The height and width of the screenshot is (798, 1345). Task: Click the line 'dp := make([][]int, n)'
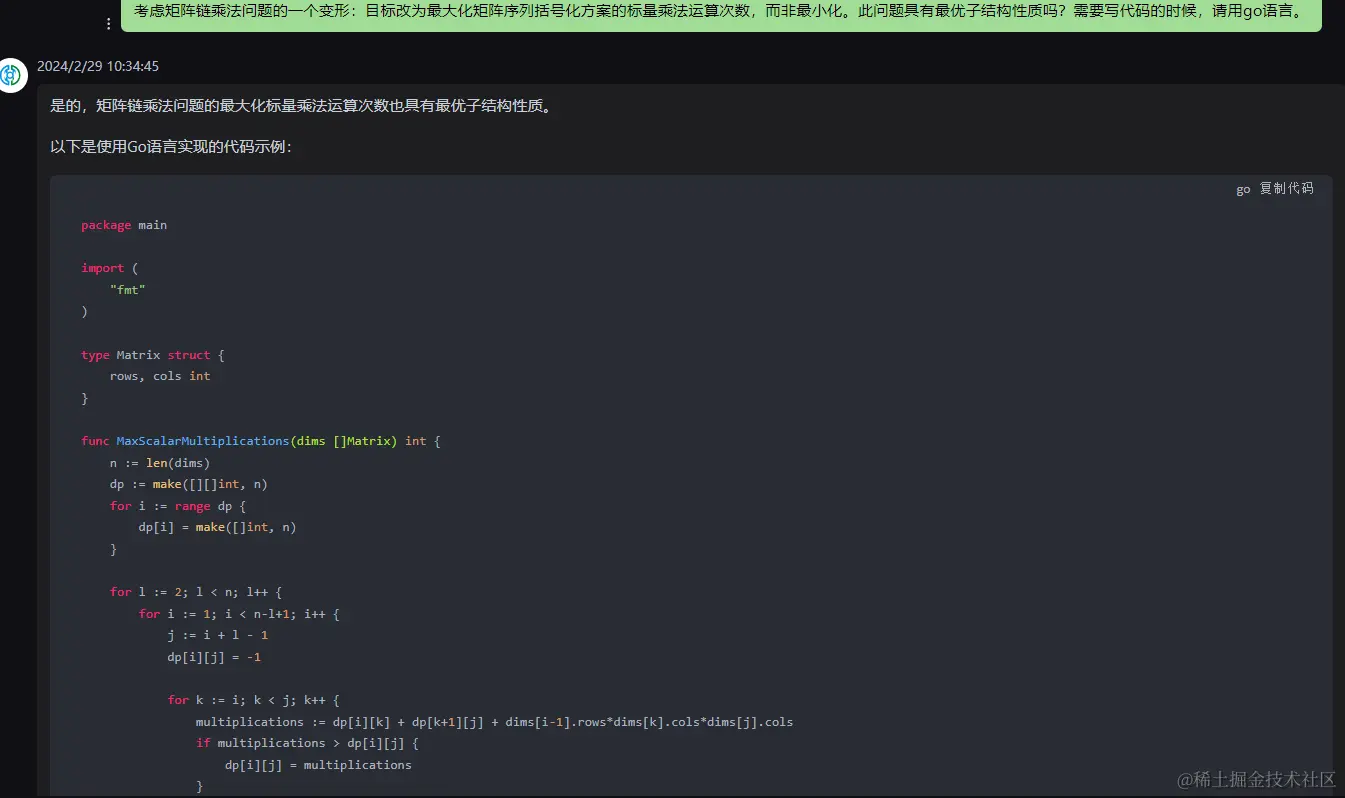coord(189,484)
